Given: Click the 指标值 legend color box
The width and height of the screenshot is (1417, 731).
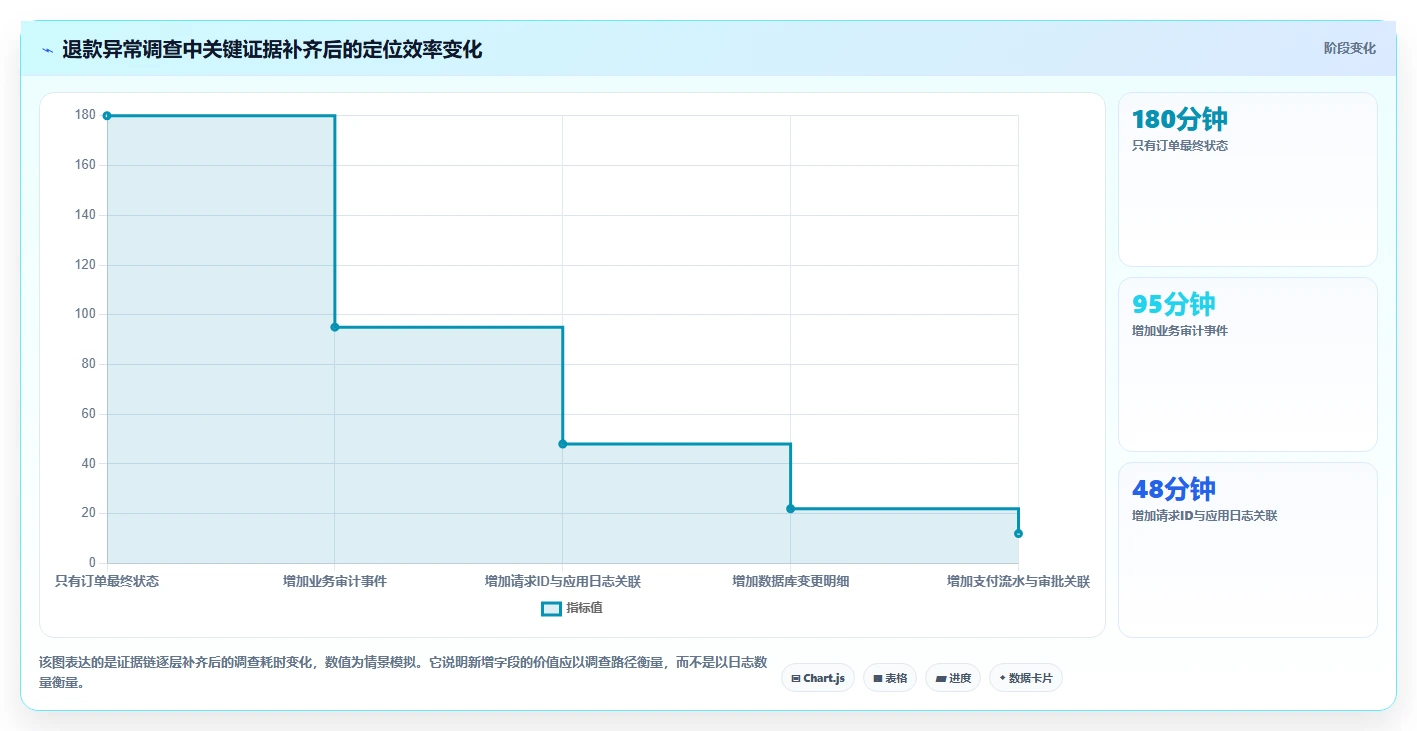Looking at the screenshot, I should tap(551, 608).
